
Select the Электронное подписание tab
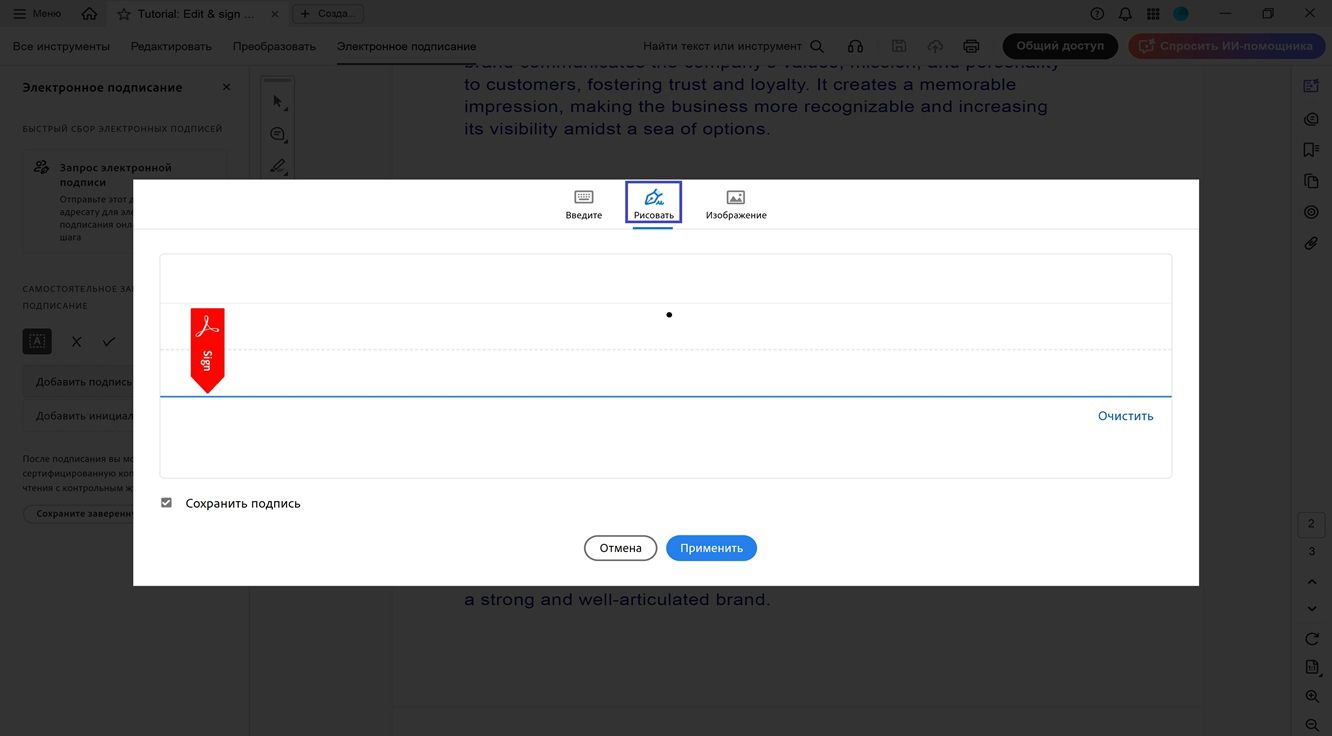point(406,46)
